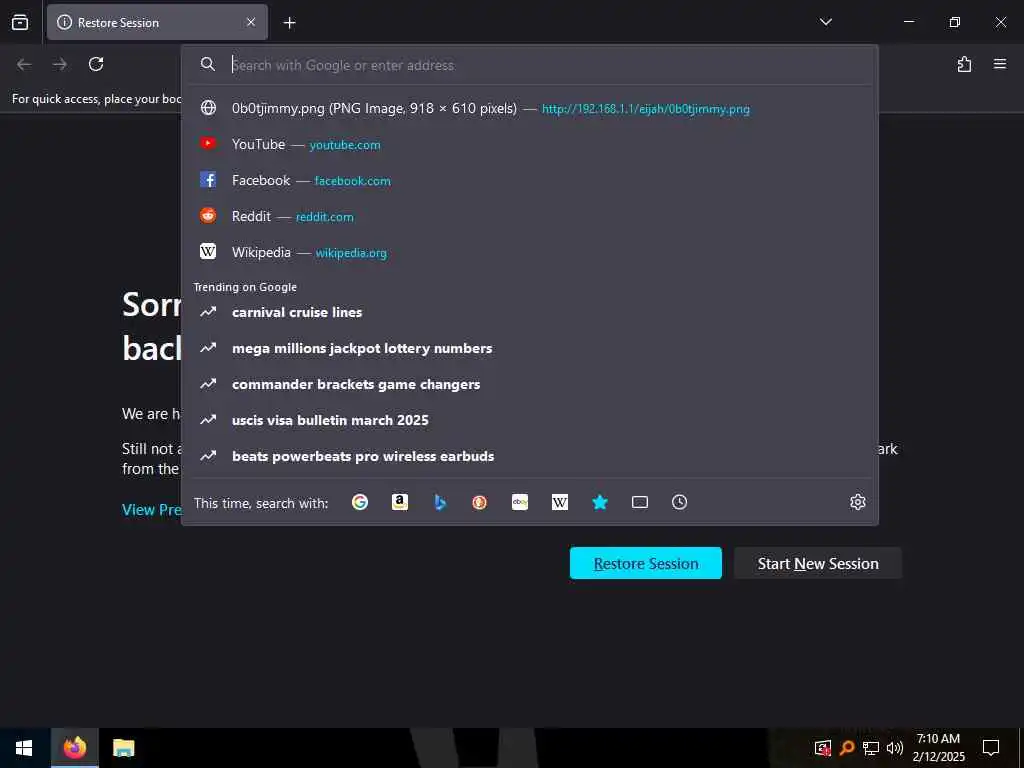Search this time with Google
This screenshot has width=1024, height=768.
[360, 502]
